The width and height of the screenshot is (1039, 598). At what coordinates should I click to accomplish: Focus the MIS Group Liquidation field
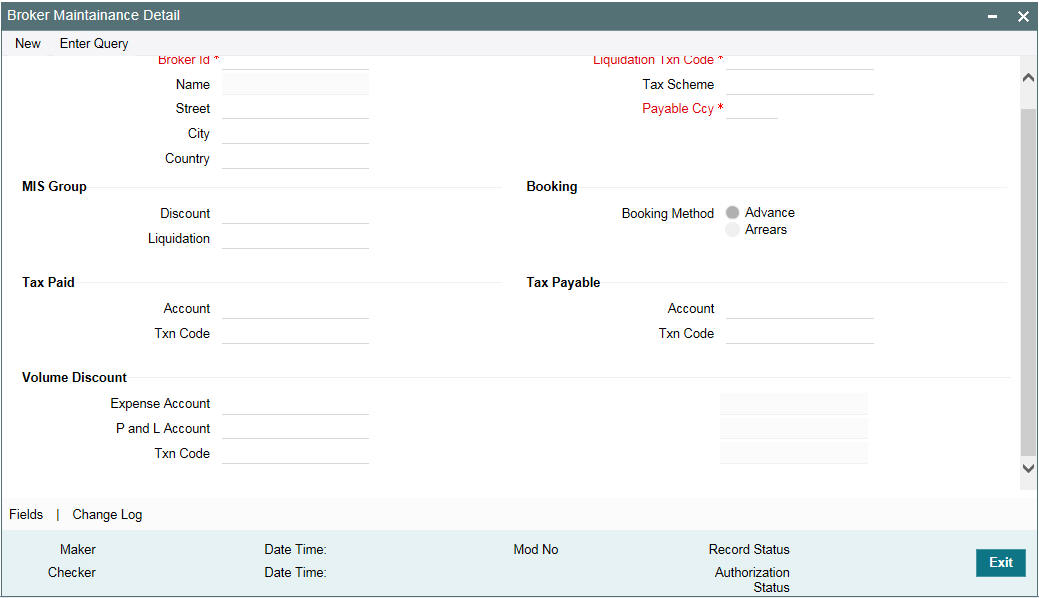(296, 238)
